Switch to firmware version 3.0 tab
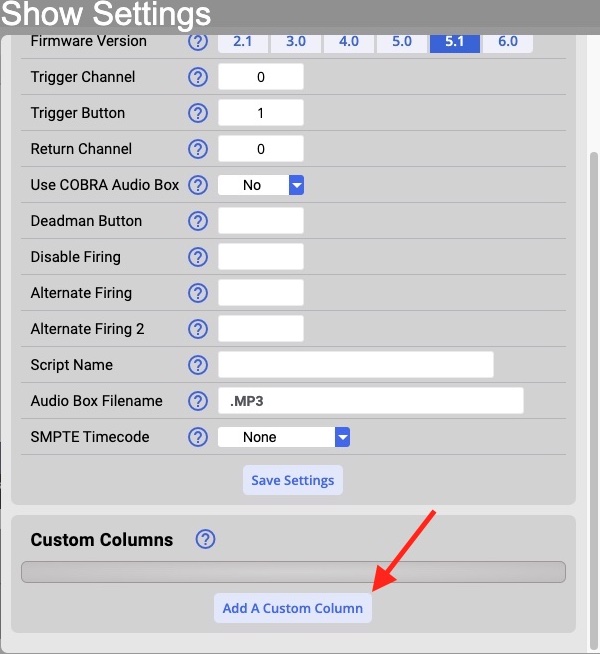This screenshot has width=600, height=654. click(x=296, y=42)
